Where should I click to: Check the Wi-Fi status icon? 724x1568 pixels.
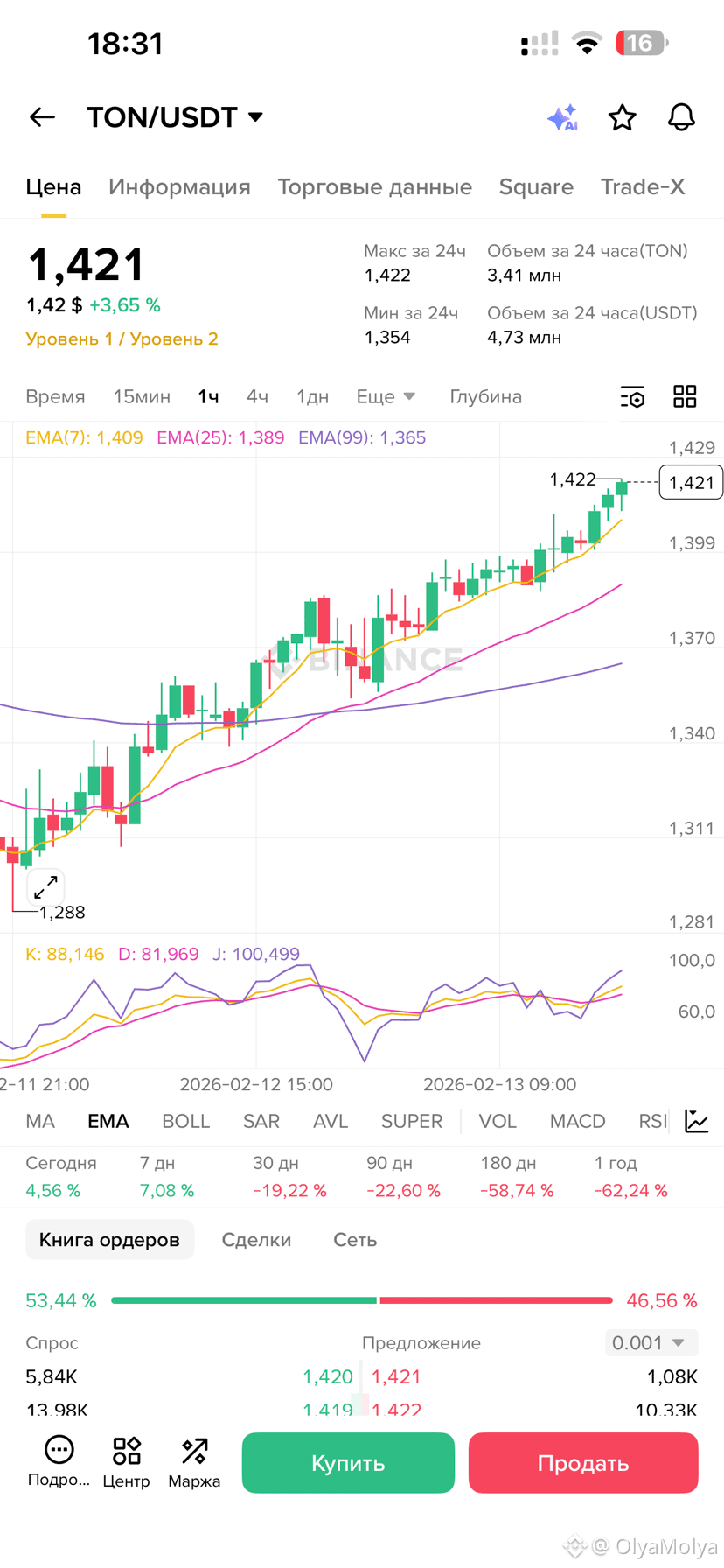click(587, 43)
